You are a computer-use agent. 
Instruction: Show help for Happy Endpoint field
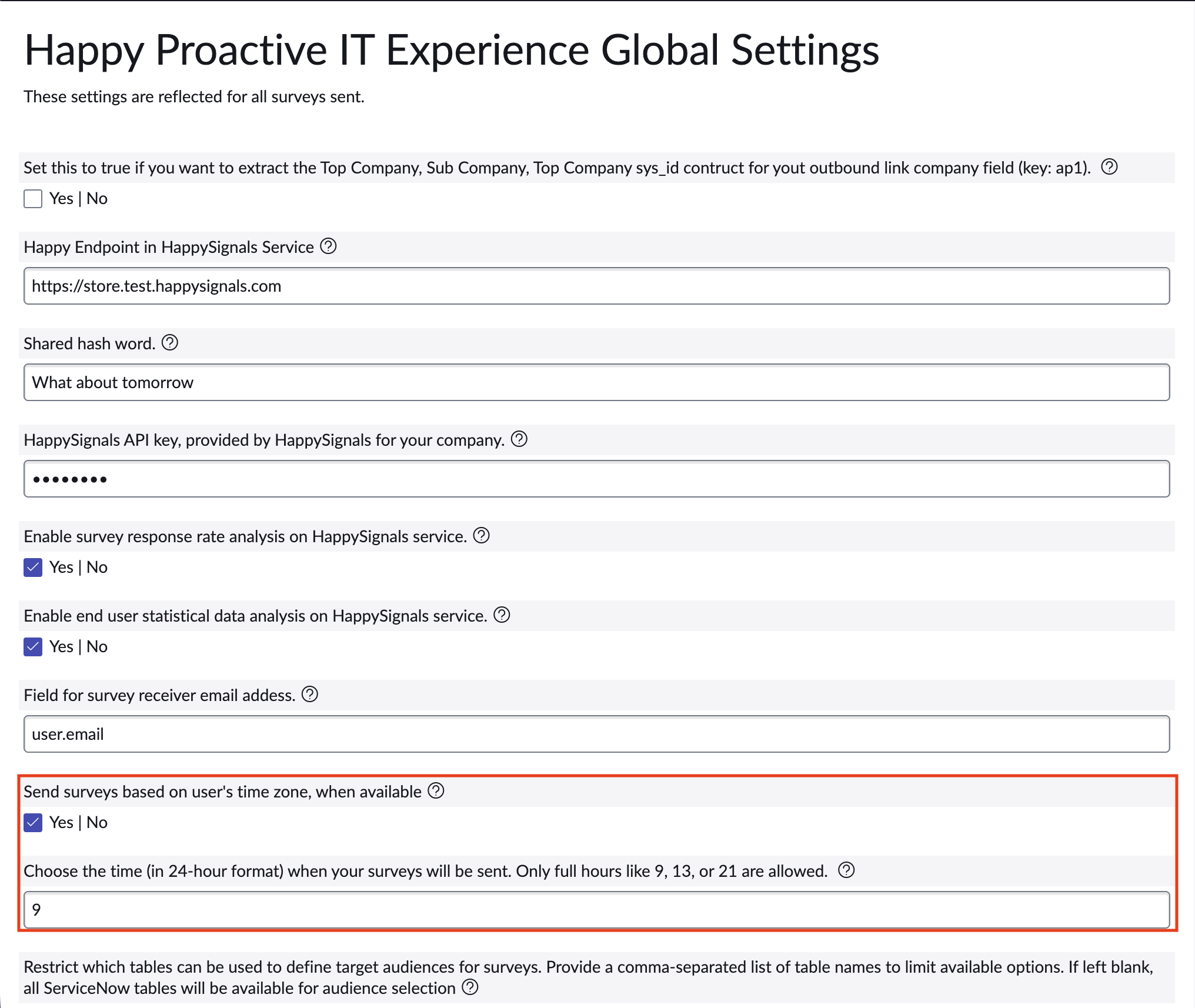tap(328, 246)
